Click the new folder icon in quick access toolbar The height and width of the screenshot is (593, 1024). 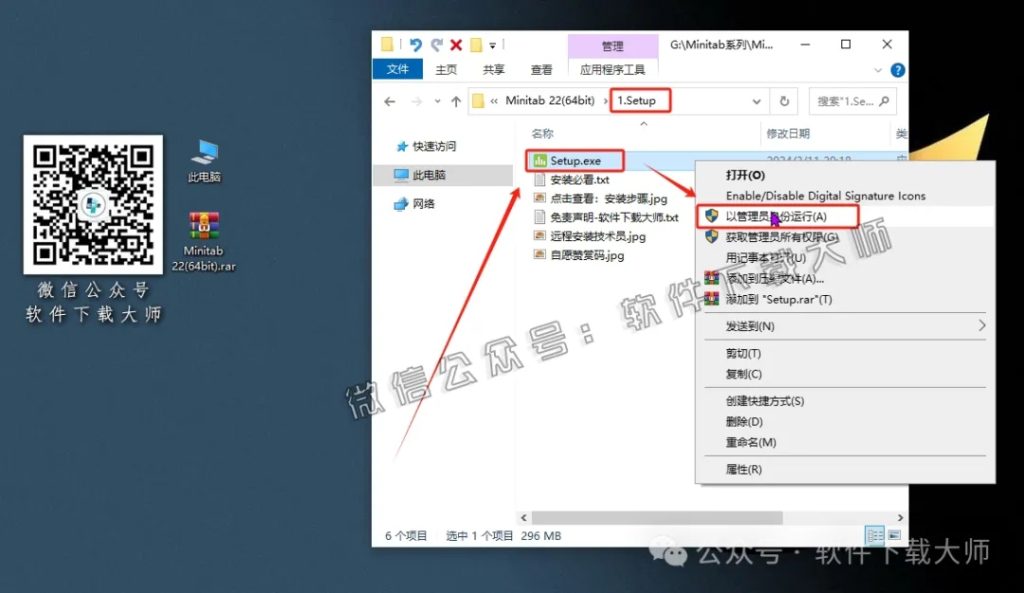477,45
